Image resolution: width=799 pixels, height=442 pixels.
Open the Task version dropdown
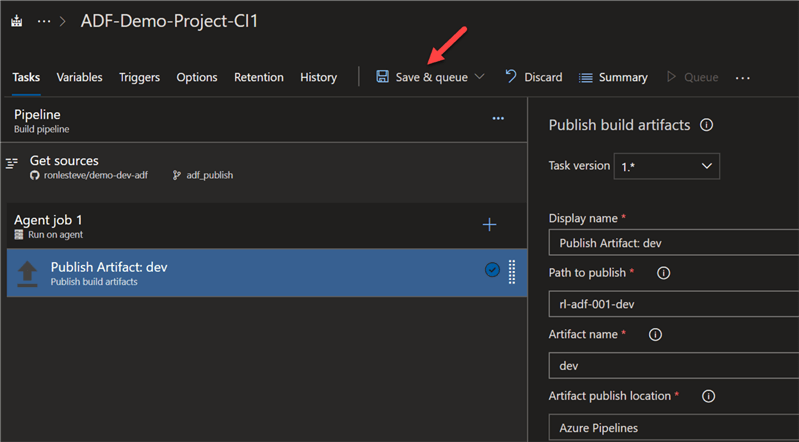coord(667,166)
